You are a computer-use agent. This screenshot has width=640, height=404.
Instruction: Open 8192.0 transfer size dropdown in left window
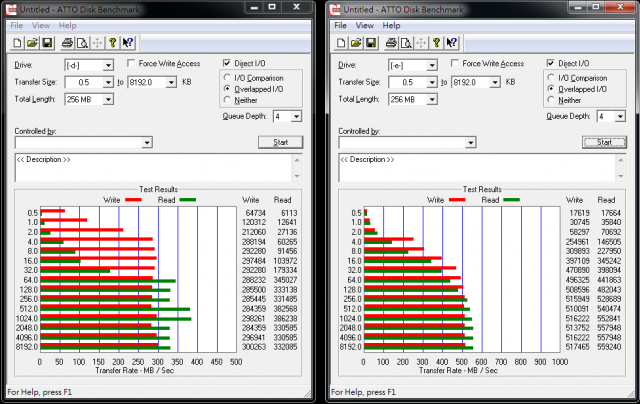[171, 82]
